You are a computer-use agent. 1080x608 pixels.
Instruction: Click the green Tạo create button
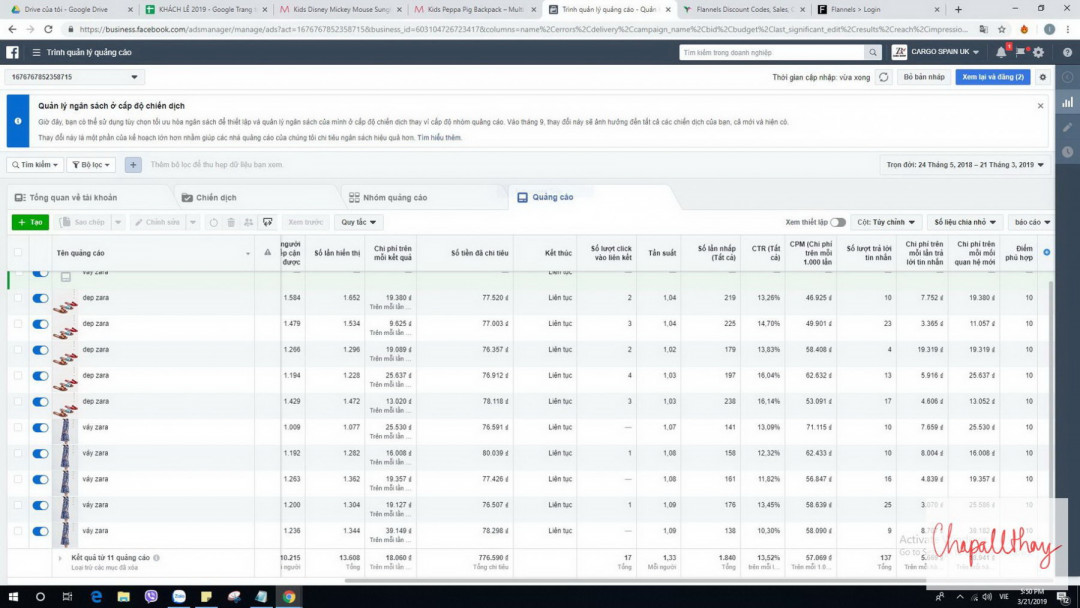tap(30, 222)
